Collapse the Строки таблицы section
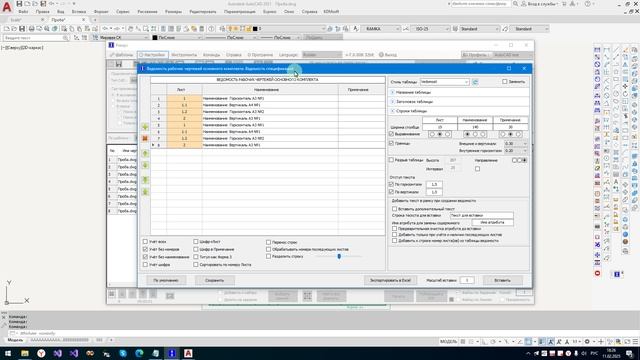Image resolution: width=640 pixels, height=360 pixels. point(393,111)
